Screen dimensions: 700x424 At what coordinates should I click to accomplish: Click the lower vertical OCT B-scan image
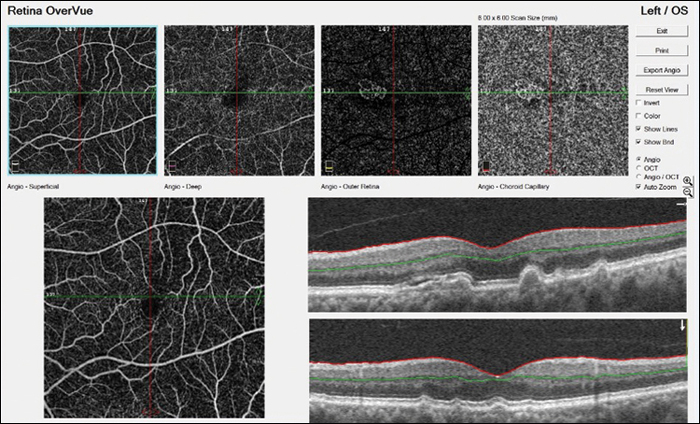click(x=497, y=371)
